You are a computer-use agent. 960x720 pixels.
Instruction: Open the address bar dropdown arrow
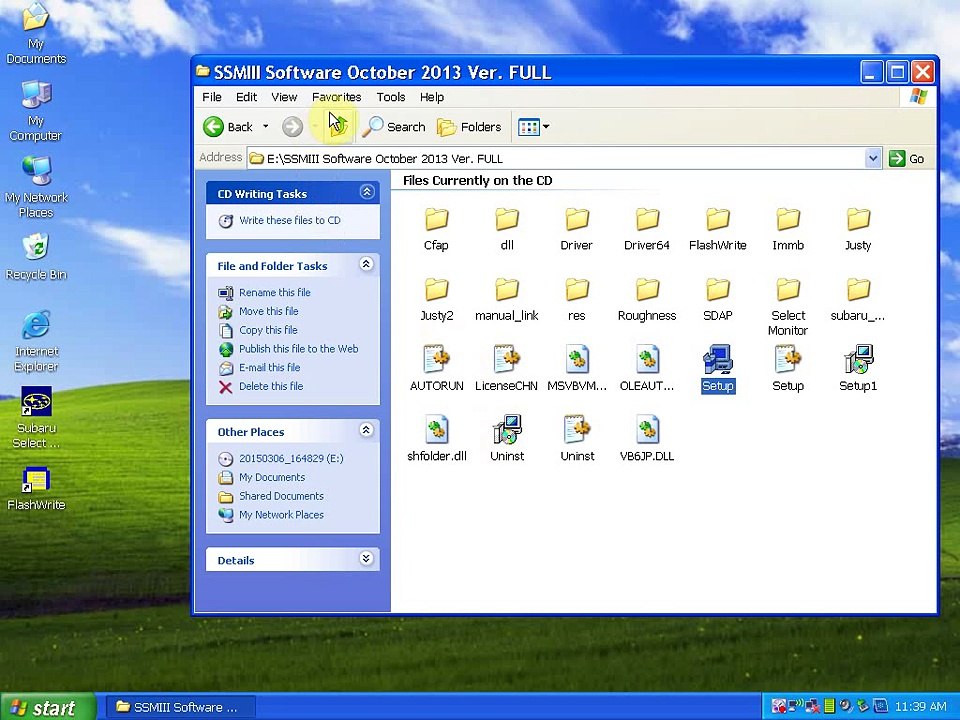[872, 158]
